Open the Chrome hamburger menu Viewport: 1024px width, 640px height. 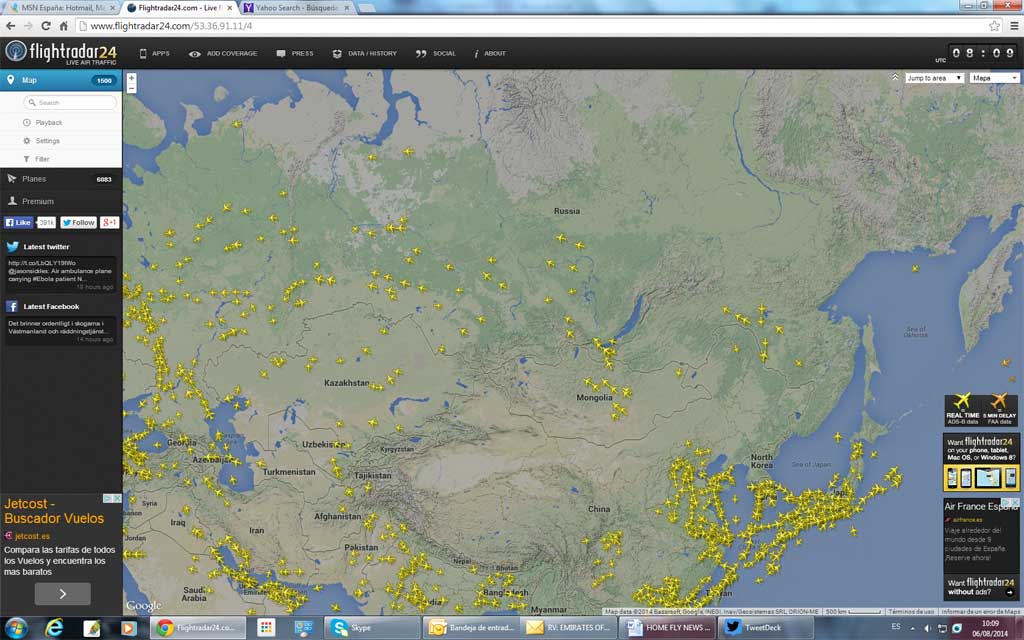click(1013, 26)
